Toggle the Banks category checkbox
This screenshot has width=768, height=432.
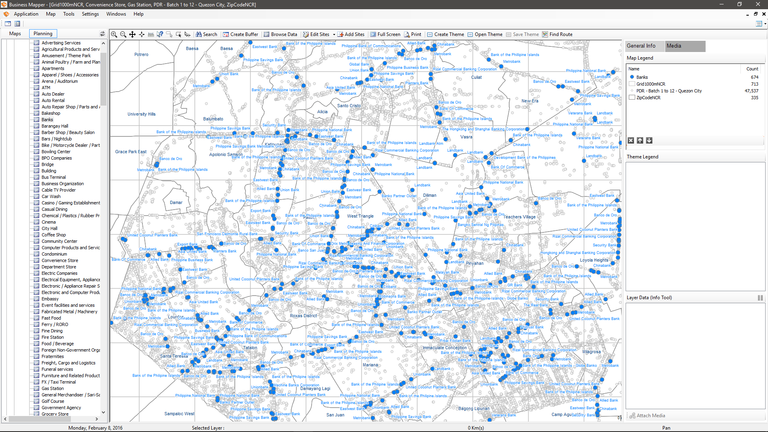[36, 120]
